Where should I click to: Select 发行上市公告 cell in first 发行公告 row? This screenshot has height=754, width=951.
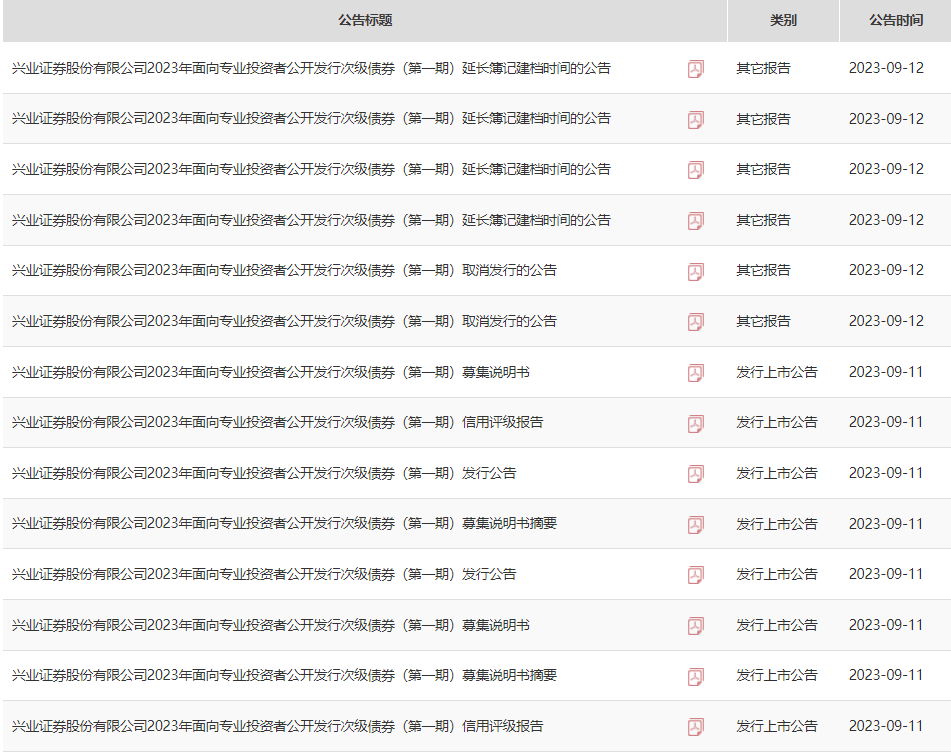pos(777,473)
